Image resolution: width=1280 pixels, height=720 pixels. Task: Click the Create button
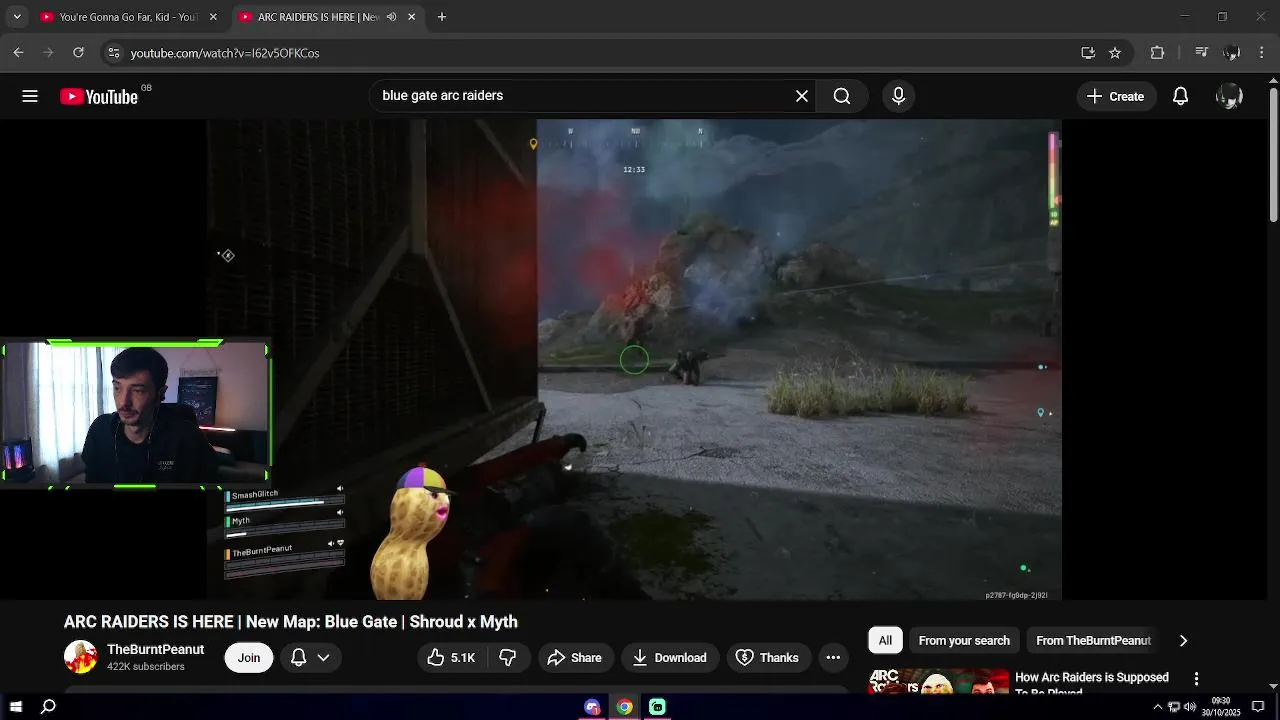coord(1116,96)
